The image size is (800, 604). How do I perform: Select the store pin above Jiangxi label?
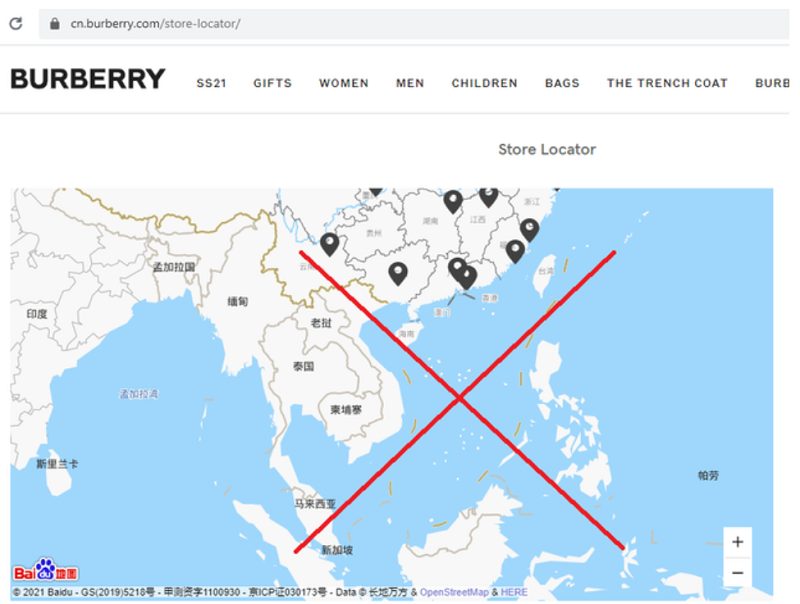coord(488,195)
